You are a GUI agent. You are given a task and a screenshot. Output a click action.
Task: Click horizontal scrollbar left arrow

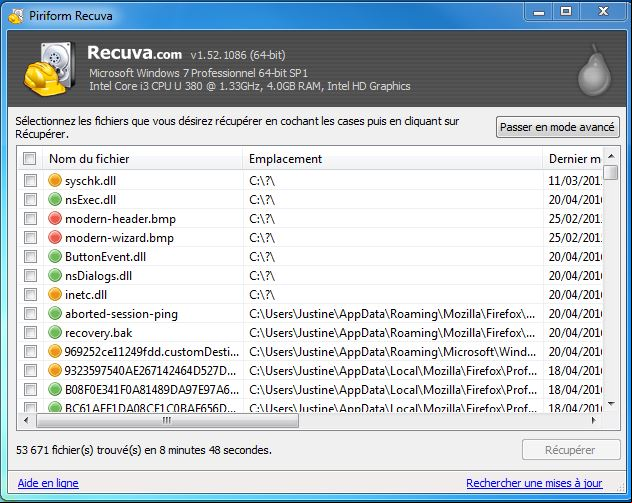pyautogui.click(x=26, y=420)
